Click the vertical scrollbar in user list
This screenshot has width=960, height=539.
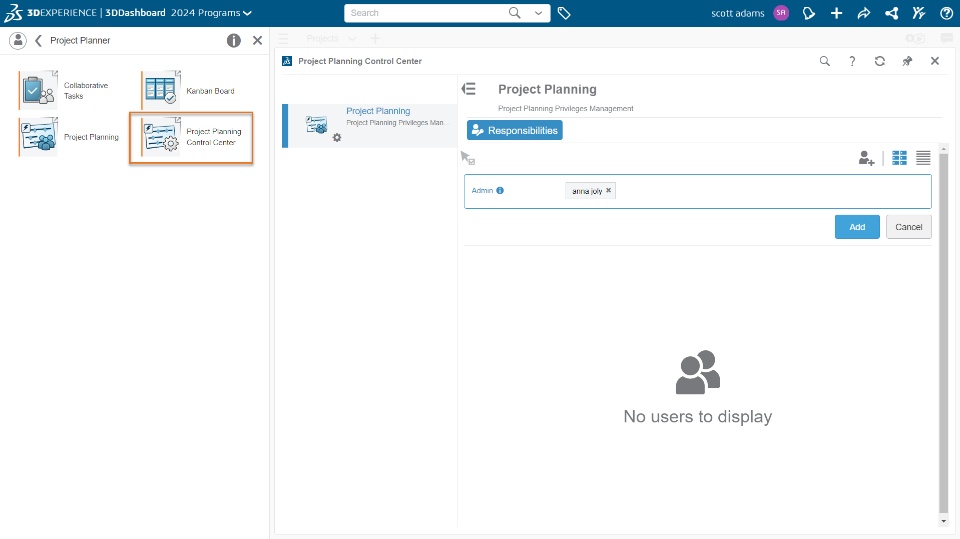(x=943, y=330)
